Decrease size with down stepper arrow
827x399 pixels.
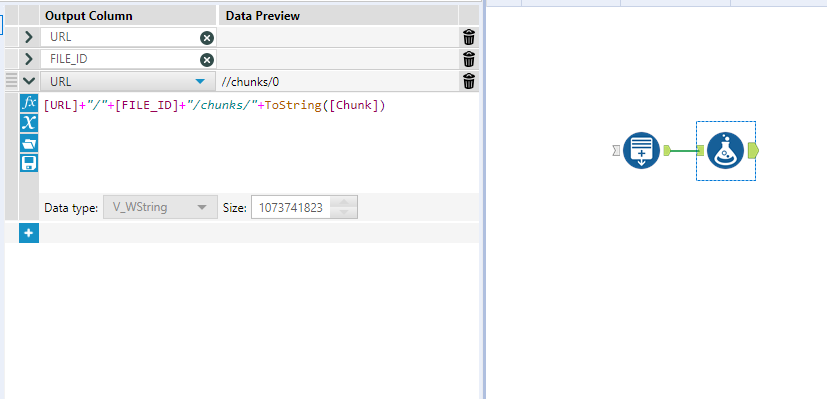coord(344,212)
